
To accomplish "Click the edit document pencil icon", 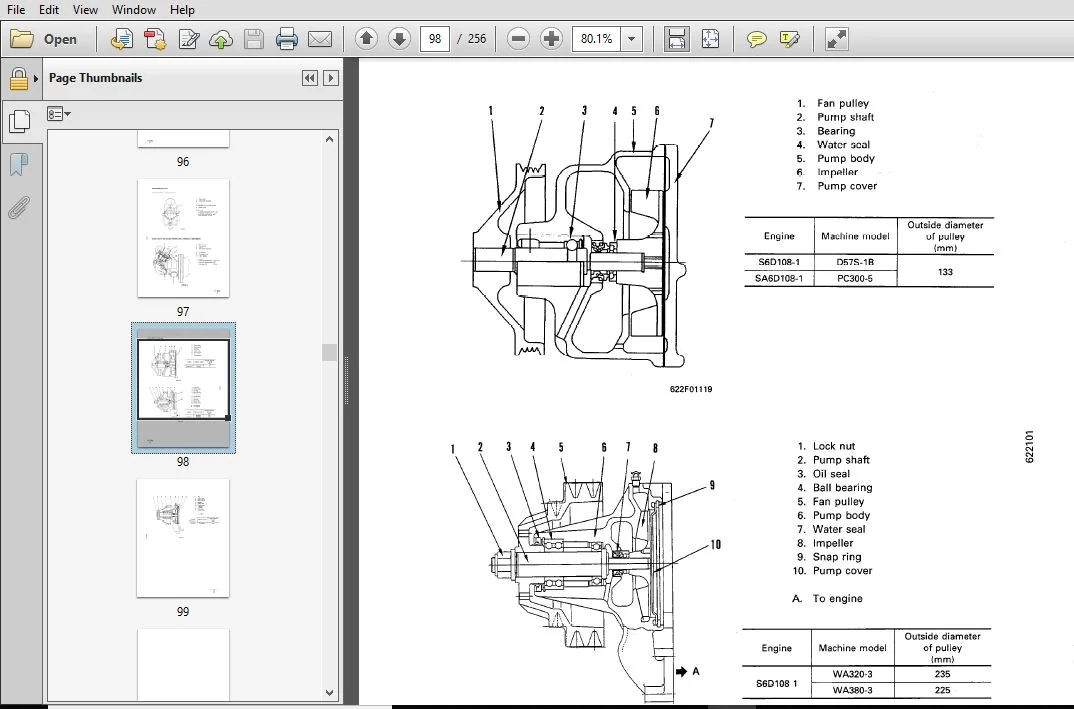I will [x=188, y=39].
